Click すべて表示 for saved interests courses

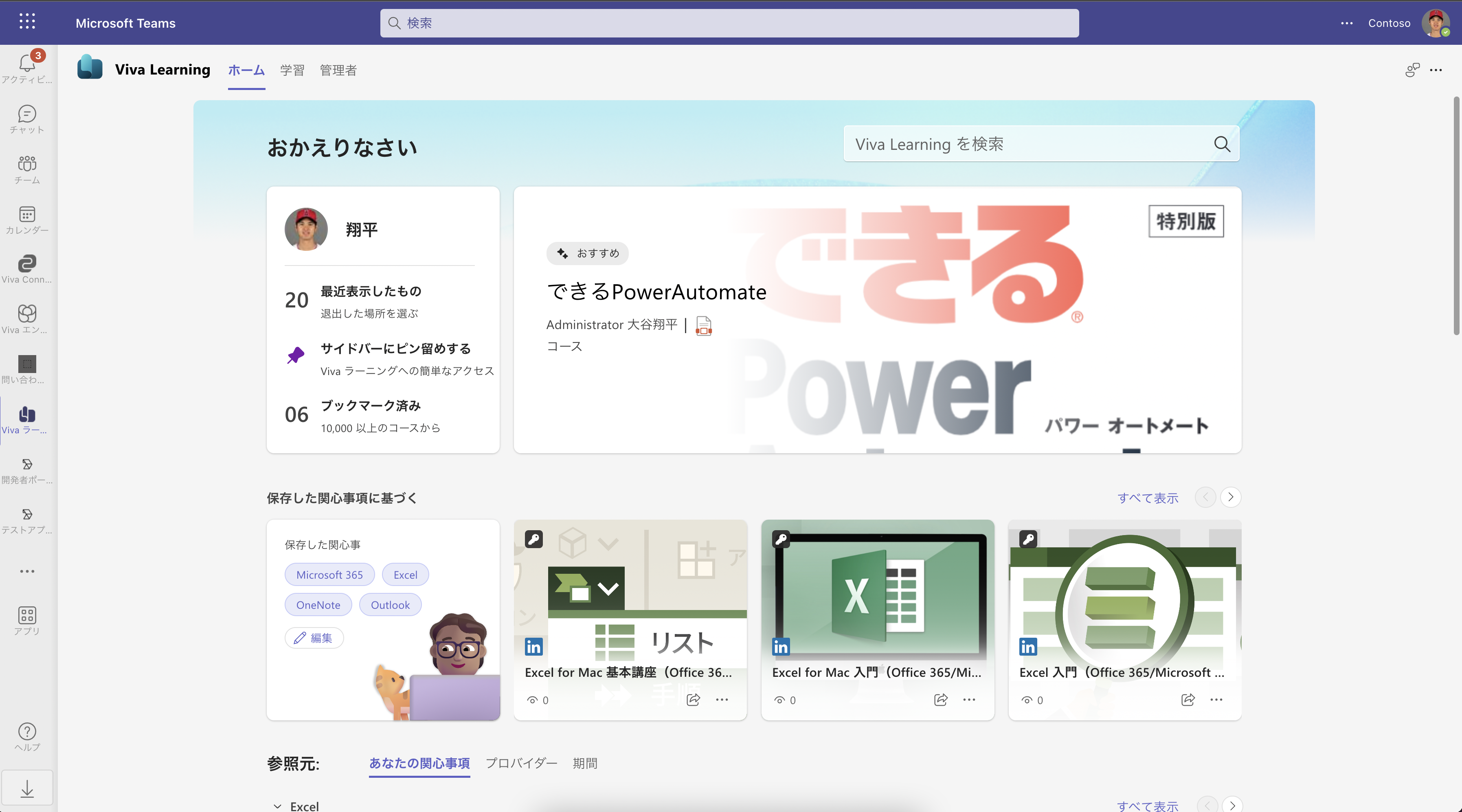1147,498
